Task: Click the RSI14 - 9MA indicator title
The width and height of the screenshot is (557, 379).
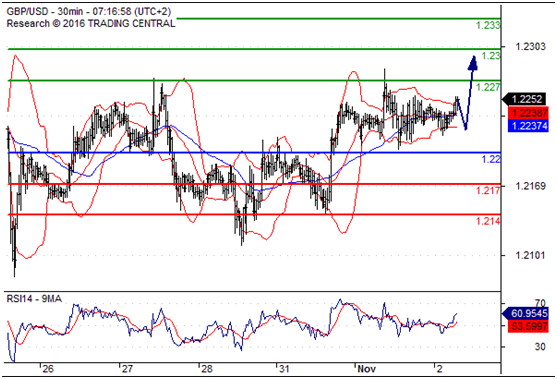Action: coord(34,299)
